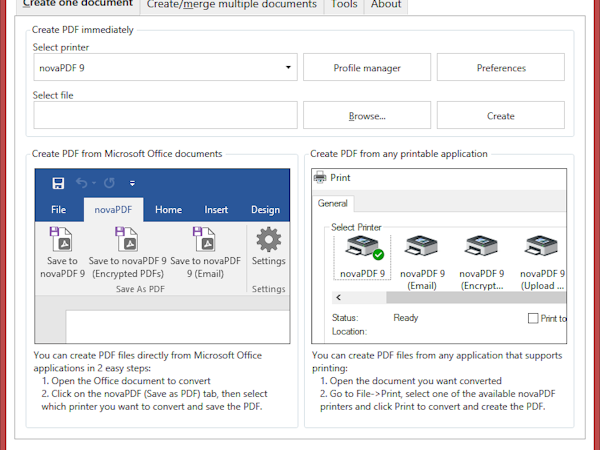The image size is (600, 450).
Task: Open the About tab
Action: pyautogui.click(x=386, y=5)
